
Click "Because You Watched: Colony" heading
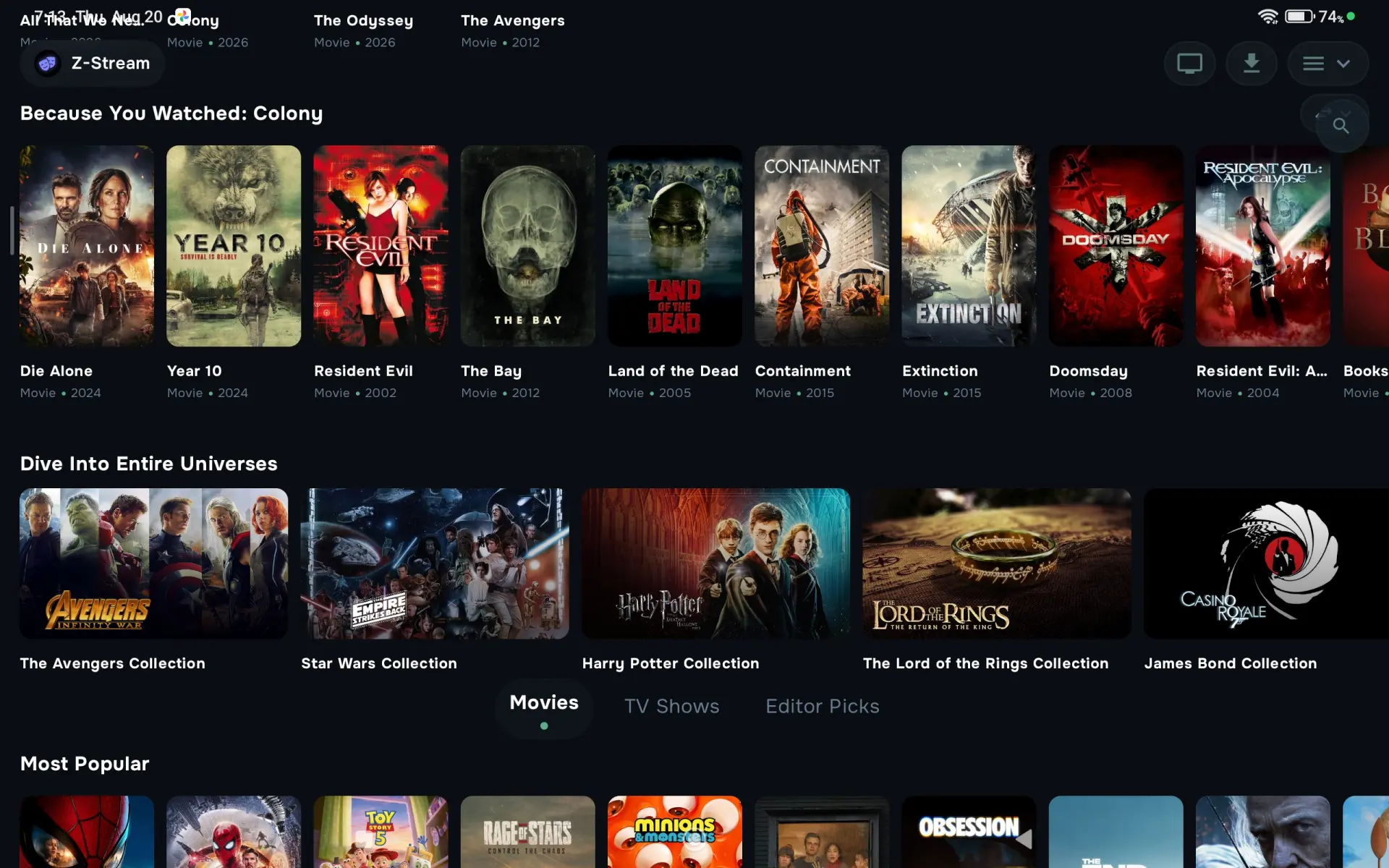coord(171,114)
